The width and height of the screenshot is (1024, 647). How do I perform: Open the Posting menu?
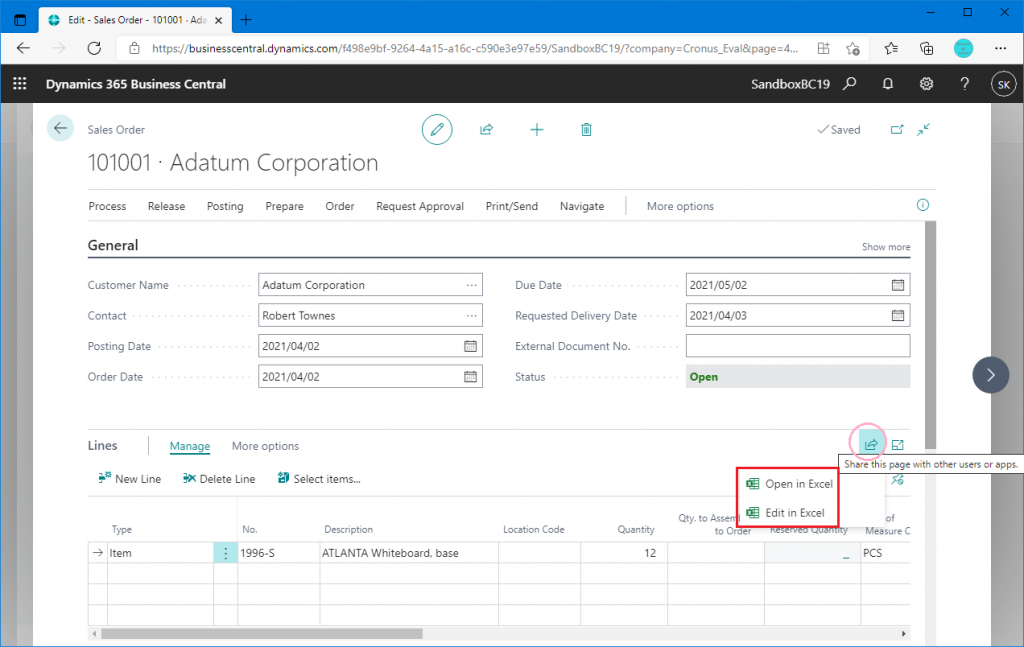click(x=225, y=206)
